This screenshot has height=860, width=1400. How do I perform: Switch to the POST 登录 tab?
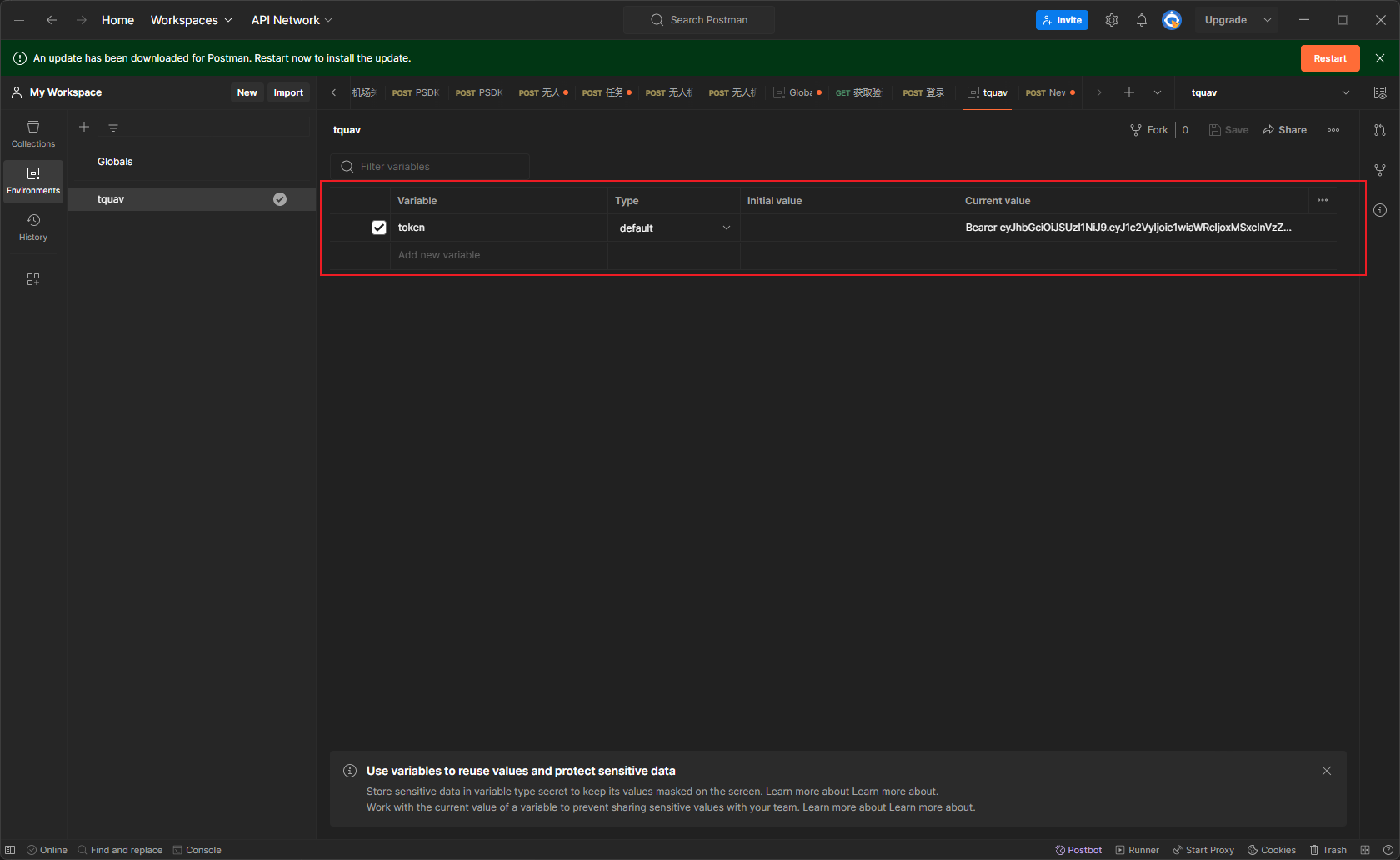[x=923, y=92]
